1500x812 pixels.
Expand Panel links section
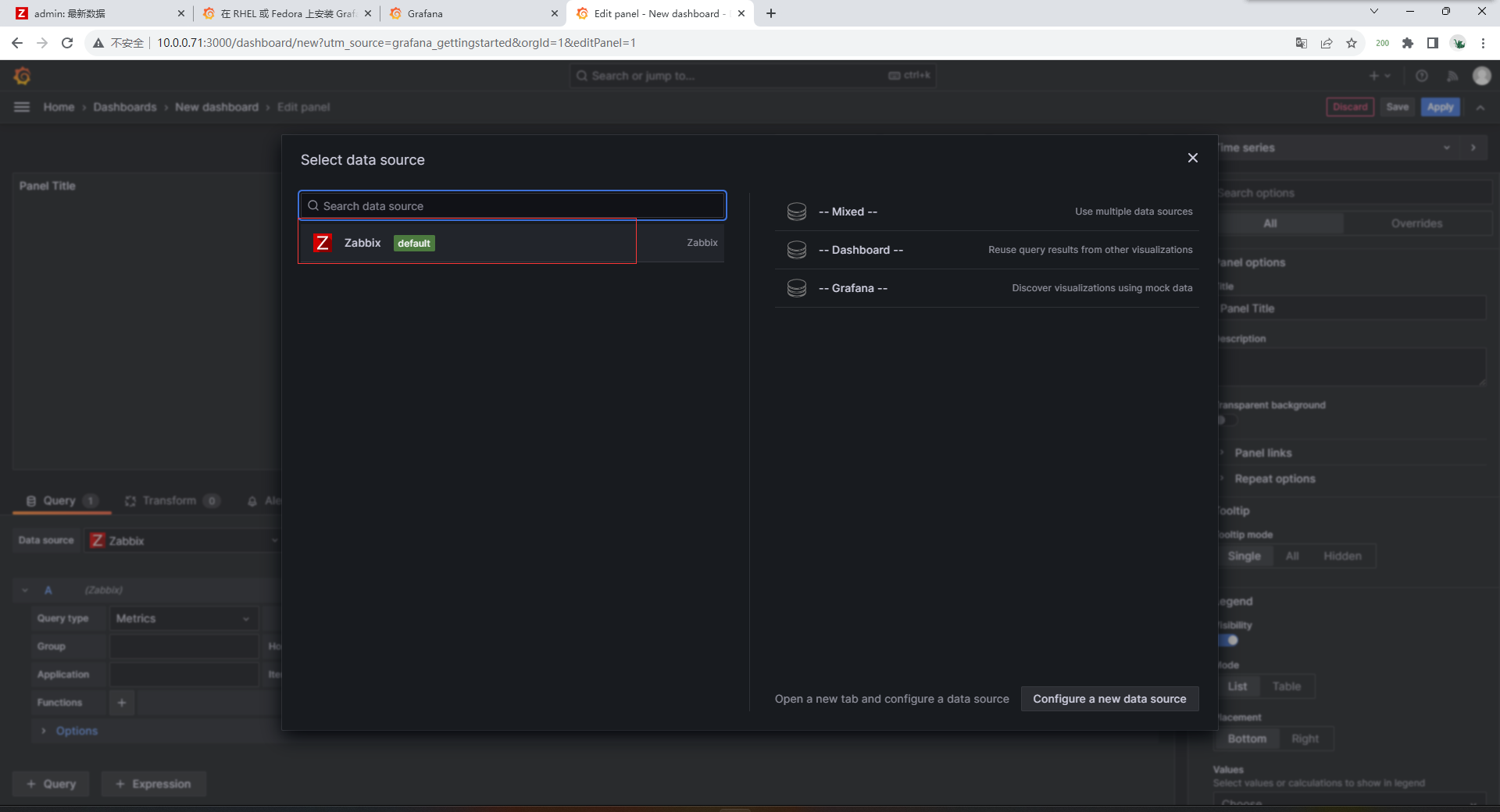[x=1262, y=453]
